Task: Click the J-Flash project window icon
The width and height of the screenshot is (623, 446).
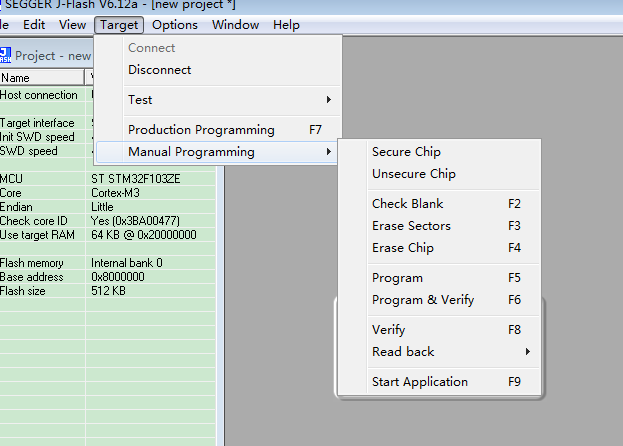Action: (6, 55)
